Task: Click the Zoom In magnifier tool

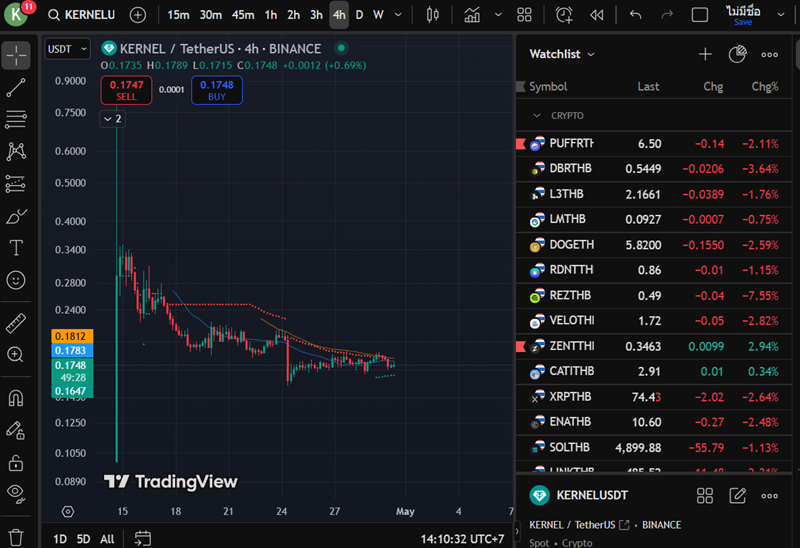Action: (16, 354)
